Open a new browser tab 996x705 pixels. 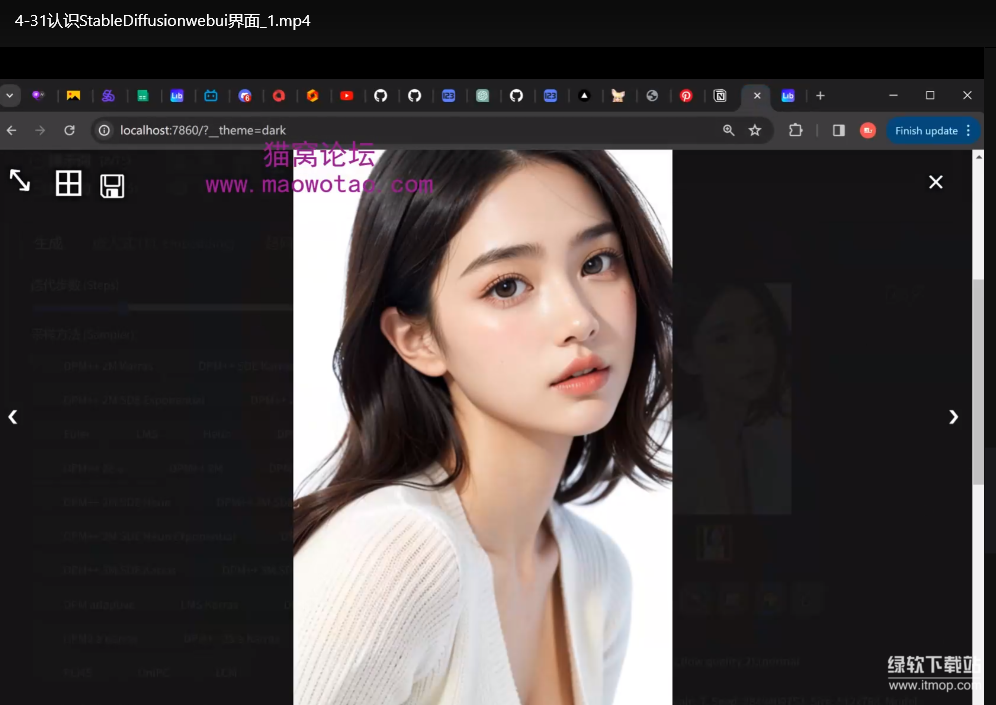tap(820, 96)
